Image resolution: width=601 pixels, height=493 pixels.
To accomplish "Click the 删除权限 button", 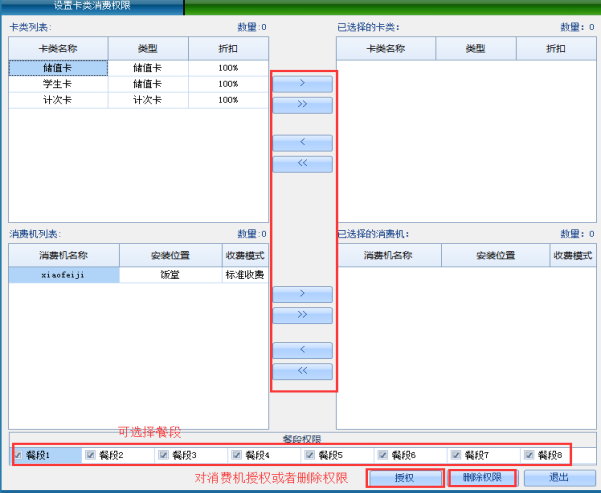I will (482, 478).
